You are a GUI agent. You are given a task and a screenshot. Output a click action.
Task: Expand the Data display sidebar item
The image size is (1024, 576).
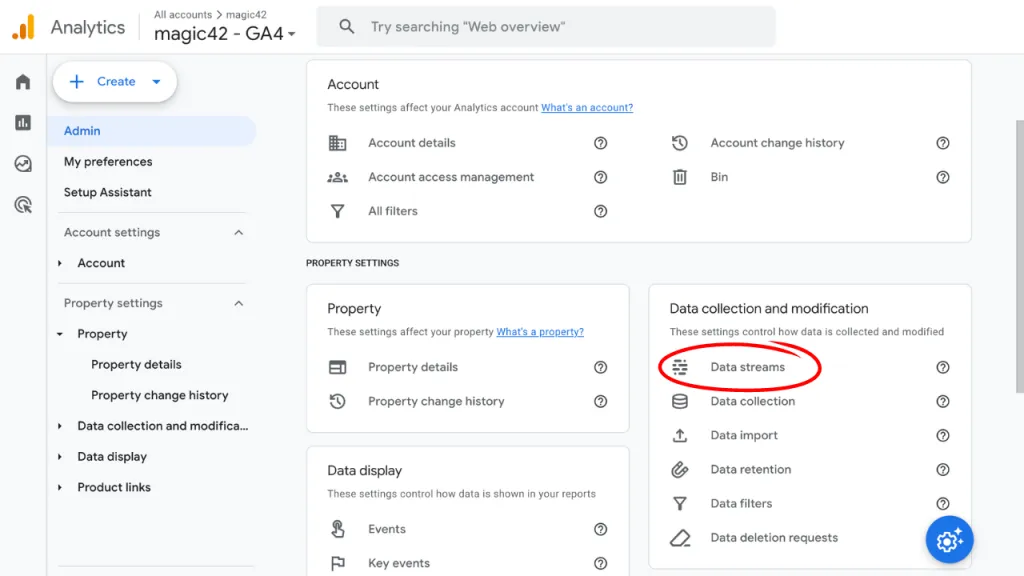(x=59, y=456)
